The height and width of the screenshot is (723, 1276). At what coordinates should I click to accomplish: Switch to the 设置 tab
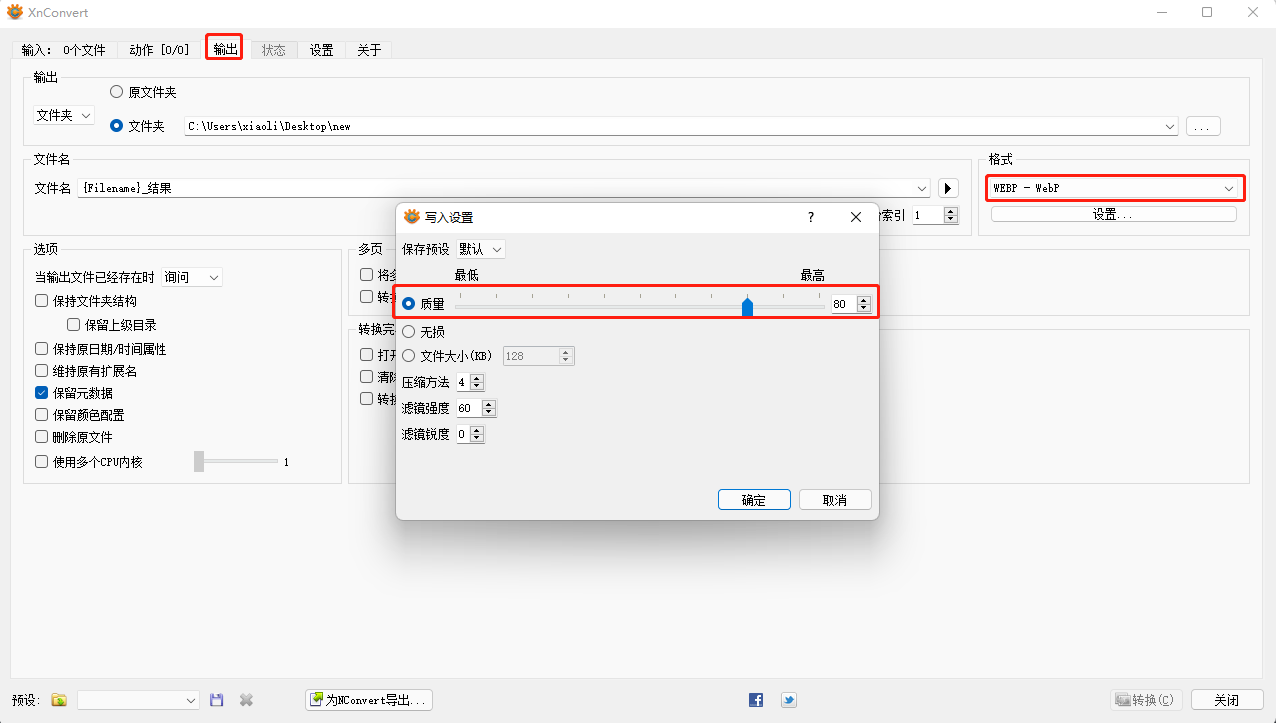click(321, 50)
